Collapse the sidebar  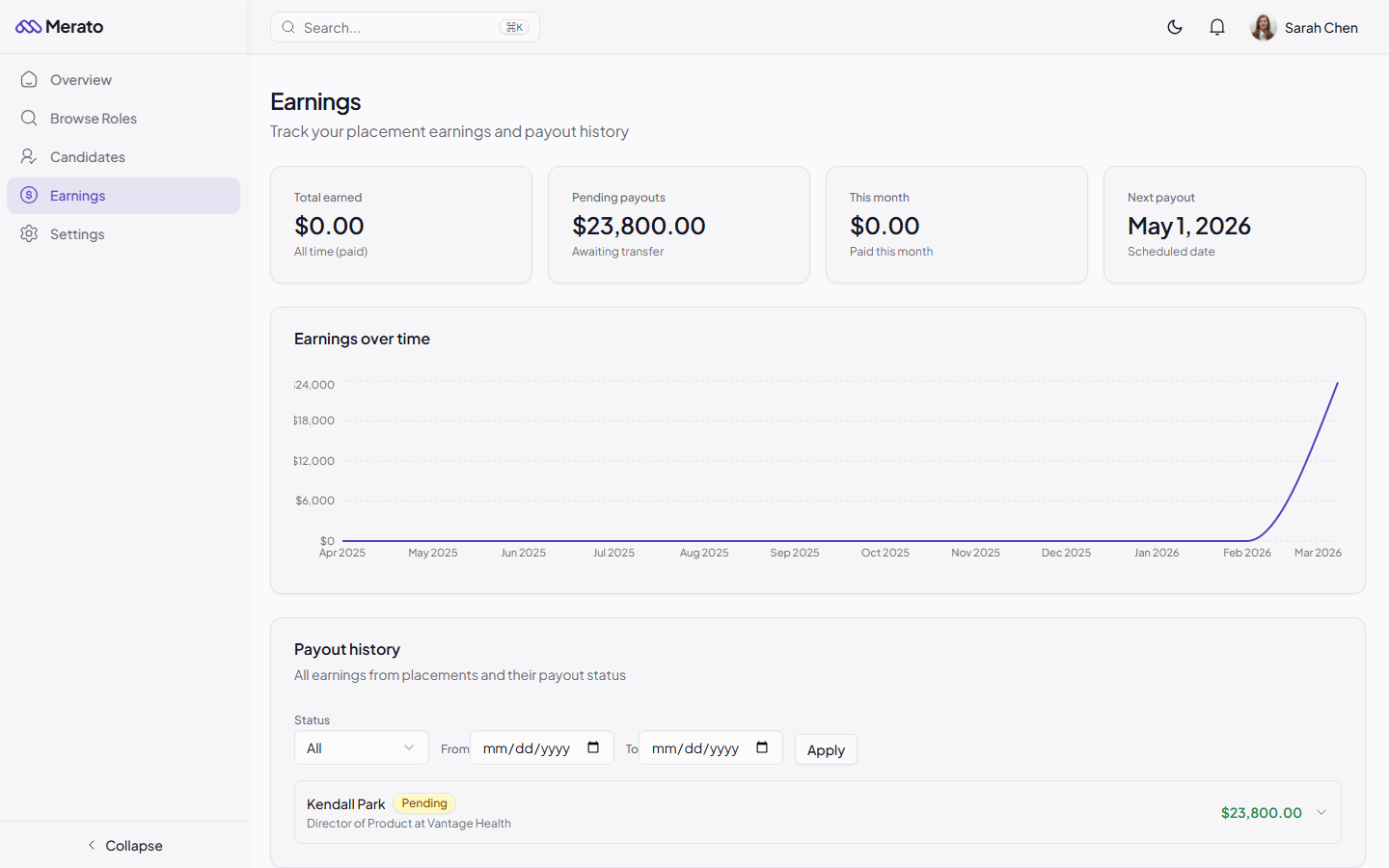pyautogui.click(x=124, y=845)
